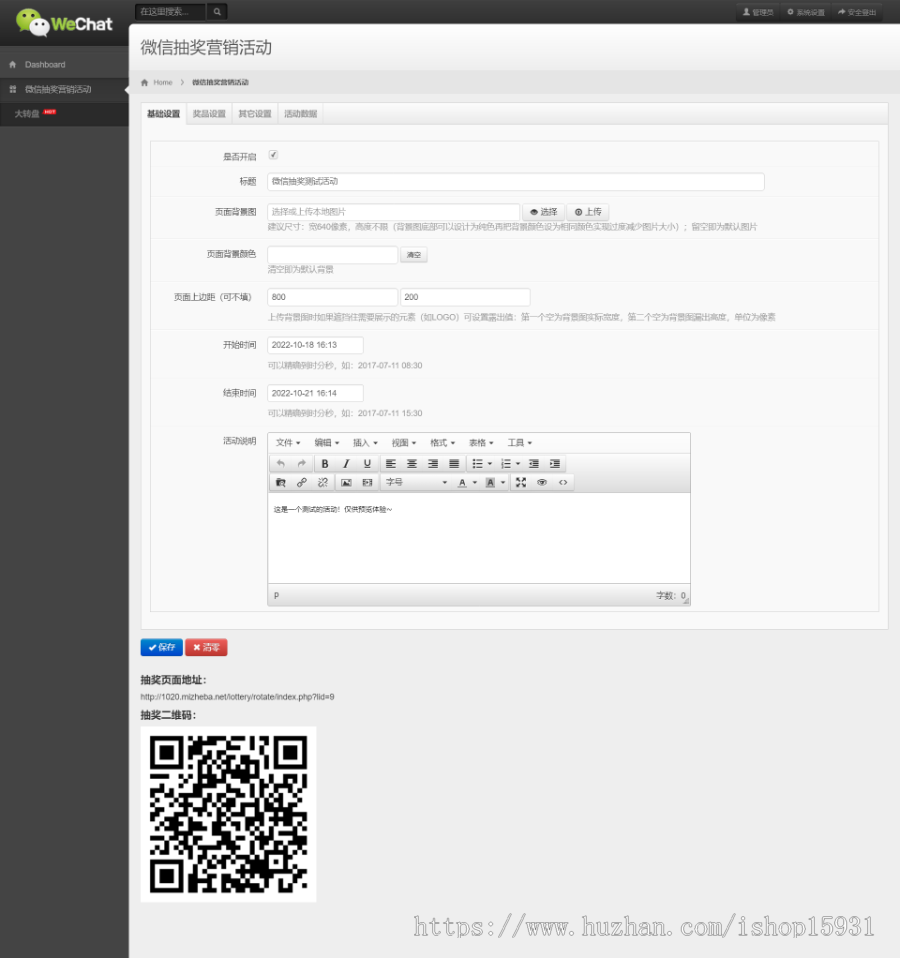
Task: Click the Home breadcrumb link
Action: 163,82
